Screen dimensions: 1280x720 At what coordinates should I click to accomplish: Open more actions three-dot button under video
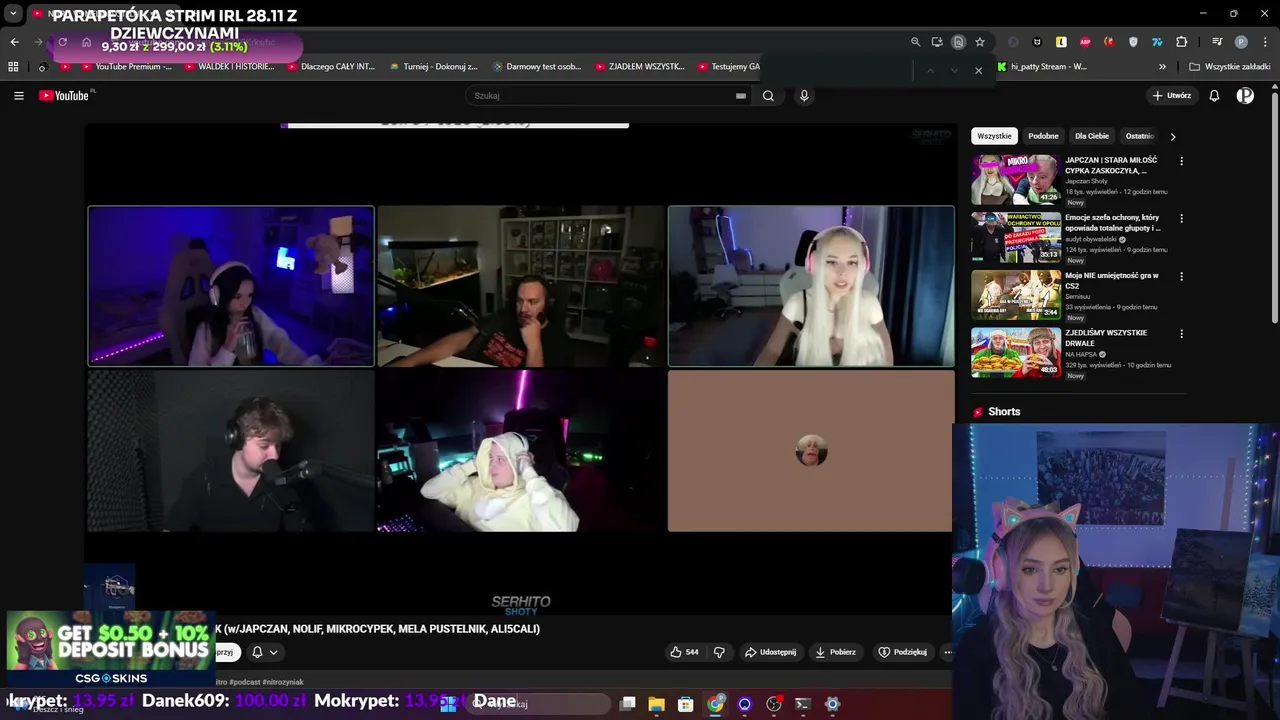947,652
